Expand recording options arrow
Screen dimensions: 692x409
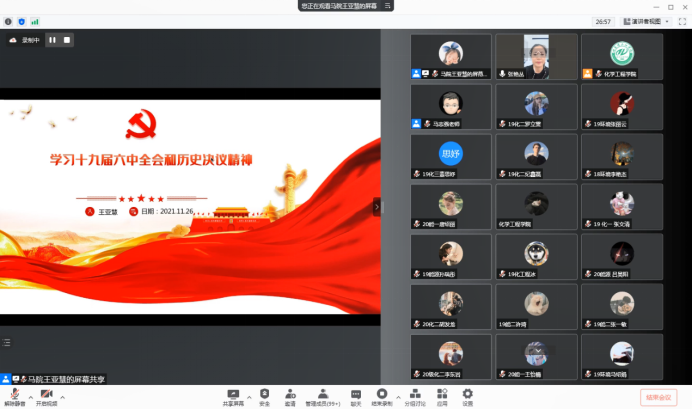[x=396, y=393]
